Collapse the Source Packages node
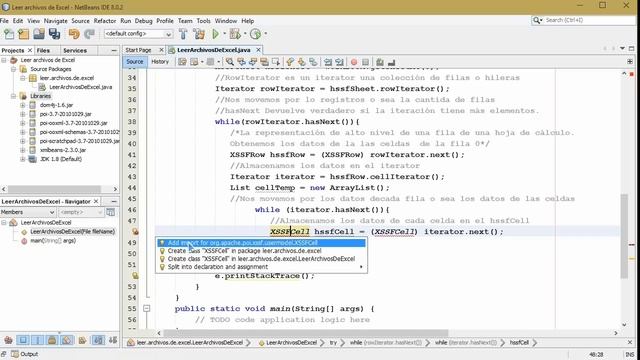The image size is (640, 360). click(13, 69)
